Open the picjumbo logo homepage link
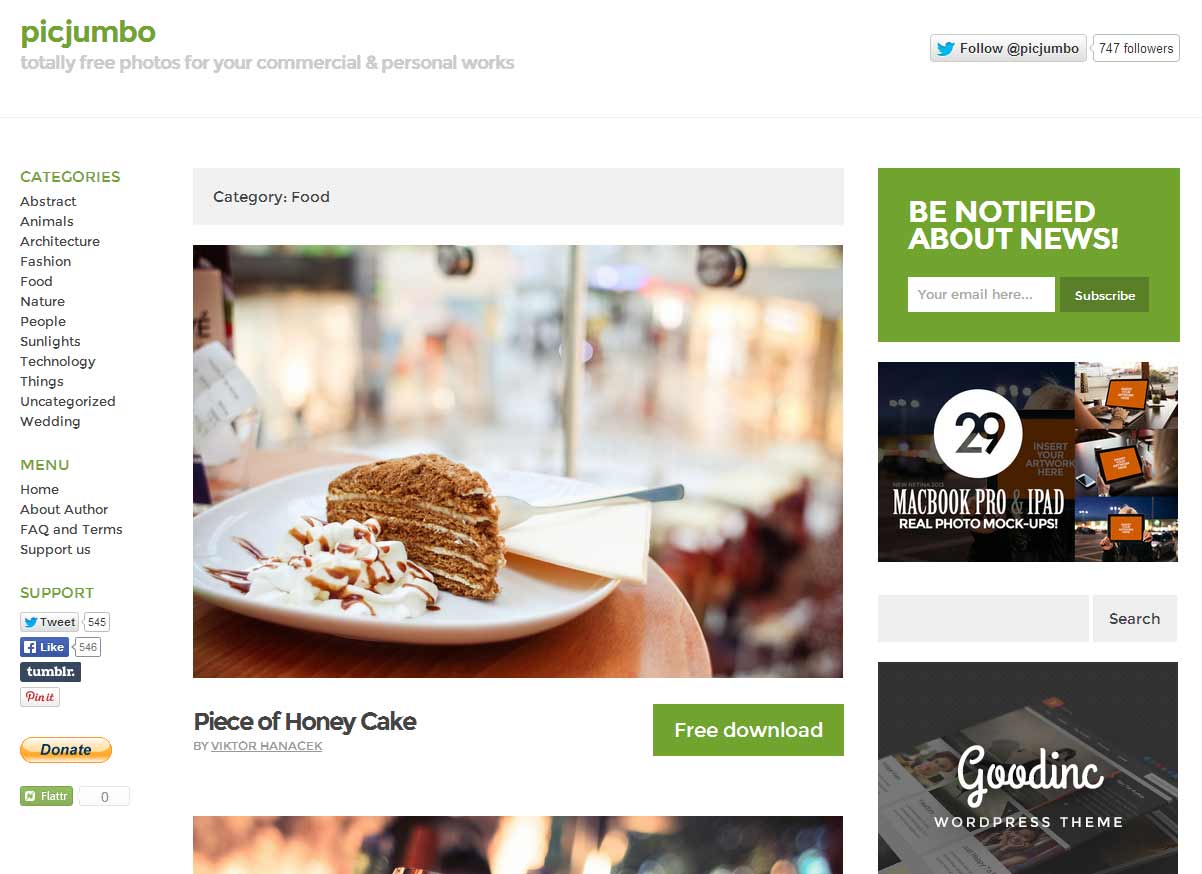Screen dimensions: 1202x874 [x=88, y=32]
